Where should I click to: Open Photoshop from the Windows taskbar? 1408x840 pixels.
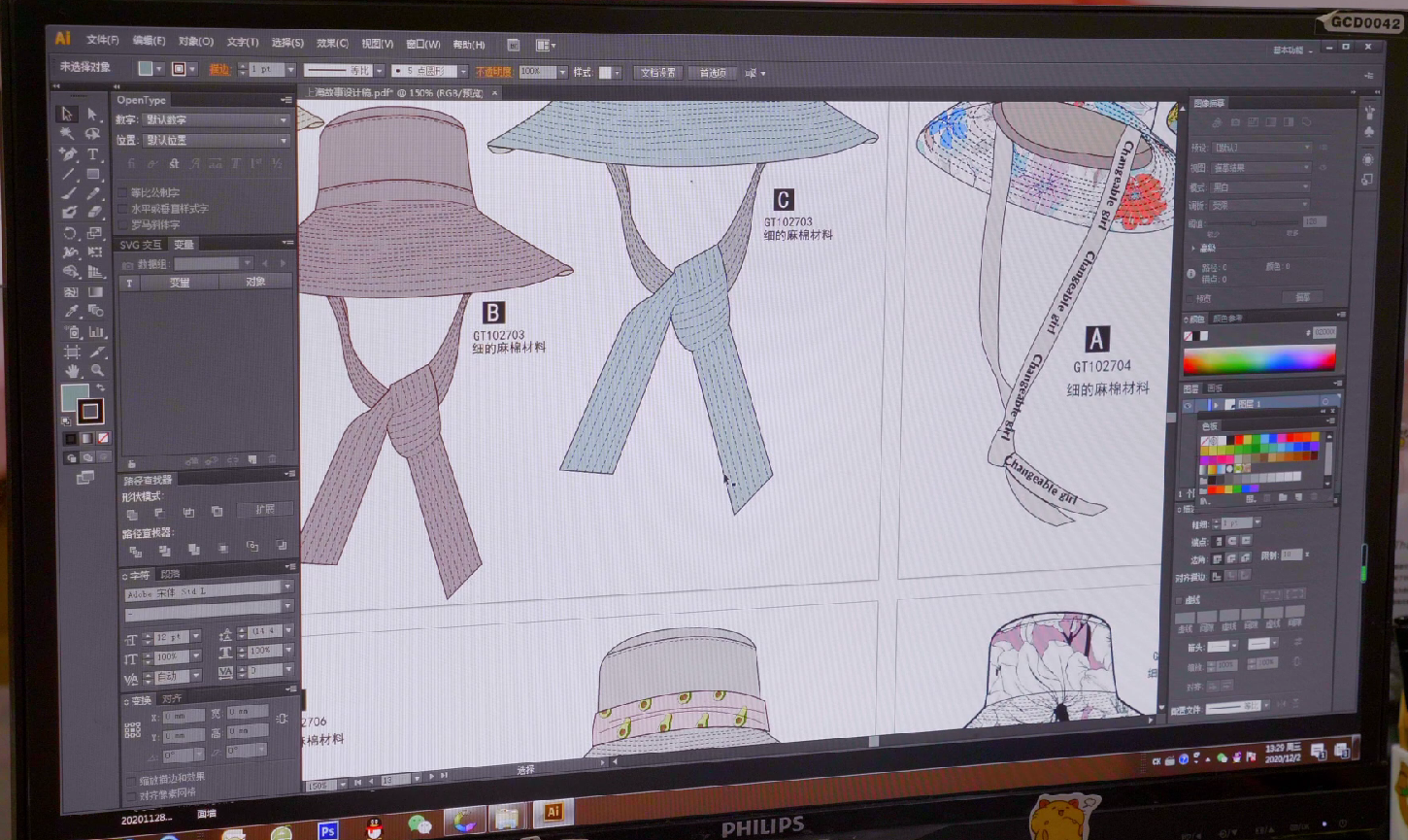[328, 829]
